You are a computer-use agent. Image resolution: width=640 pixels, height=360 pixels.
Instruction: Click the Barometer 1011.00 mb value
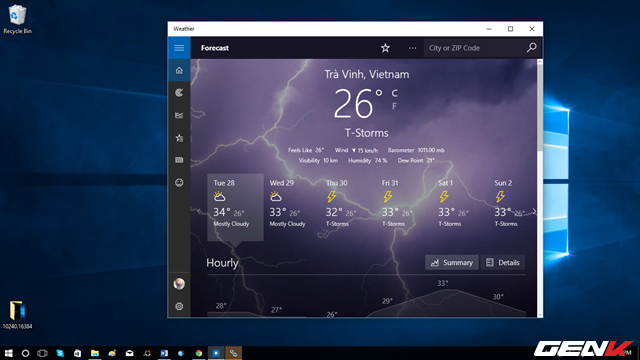pyautogui.click(x=416, y=150)
